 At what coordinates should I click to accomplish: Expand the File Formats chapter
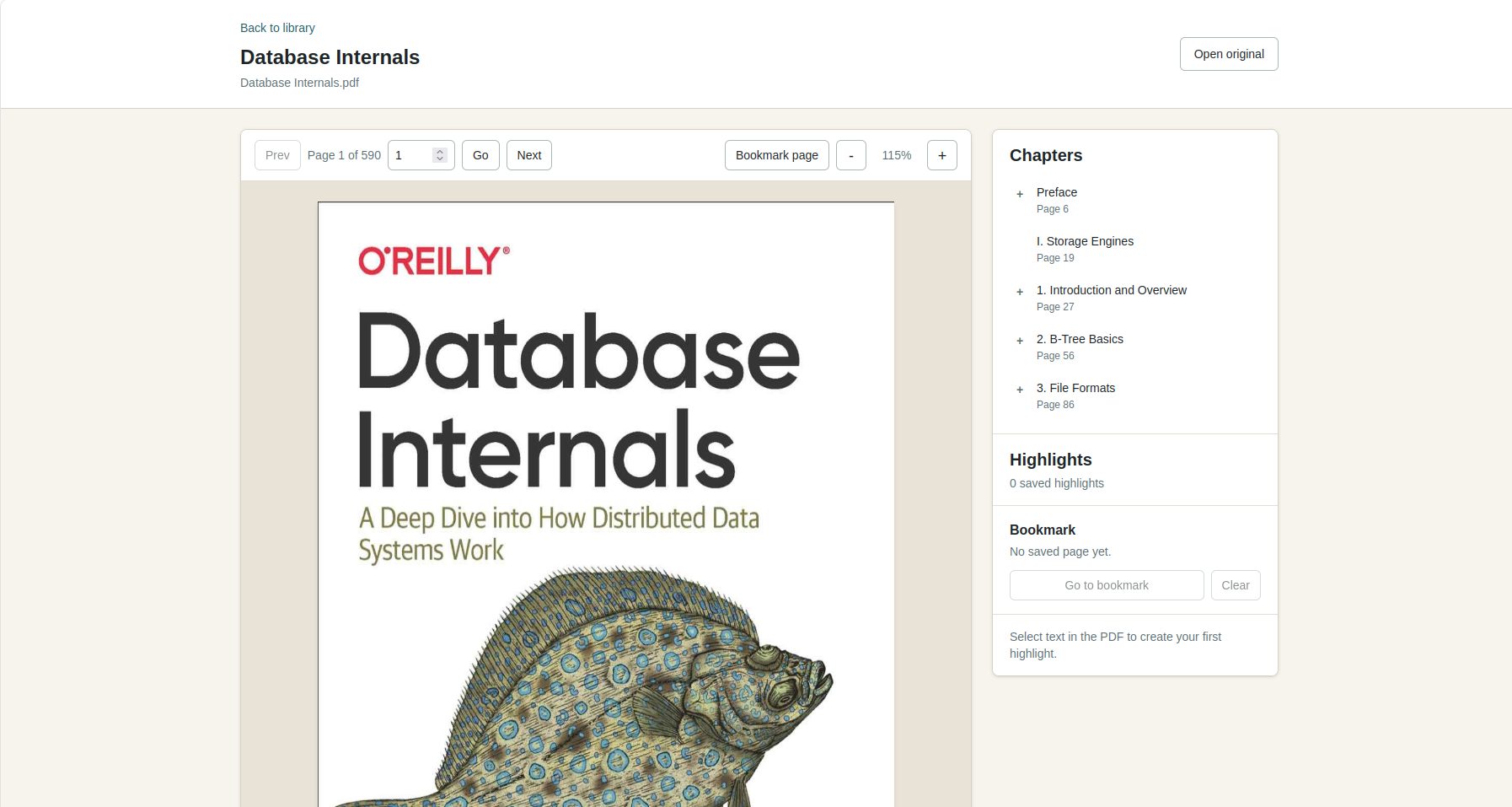(1020, 390)
